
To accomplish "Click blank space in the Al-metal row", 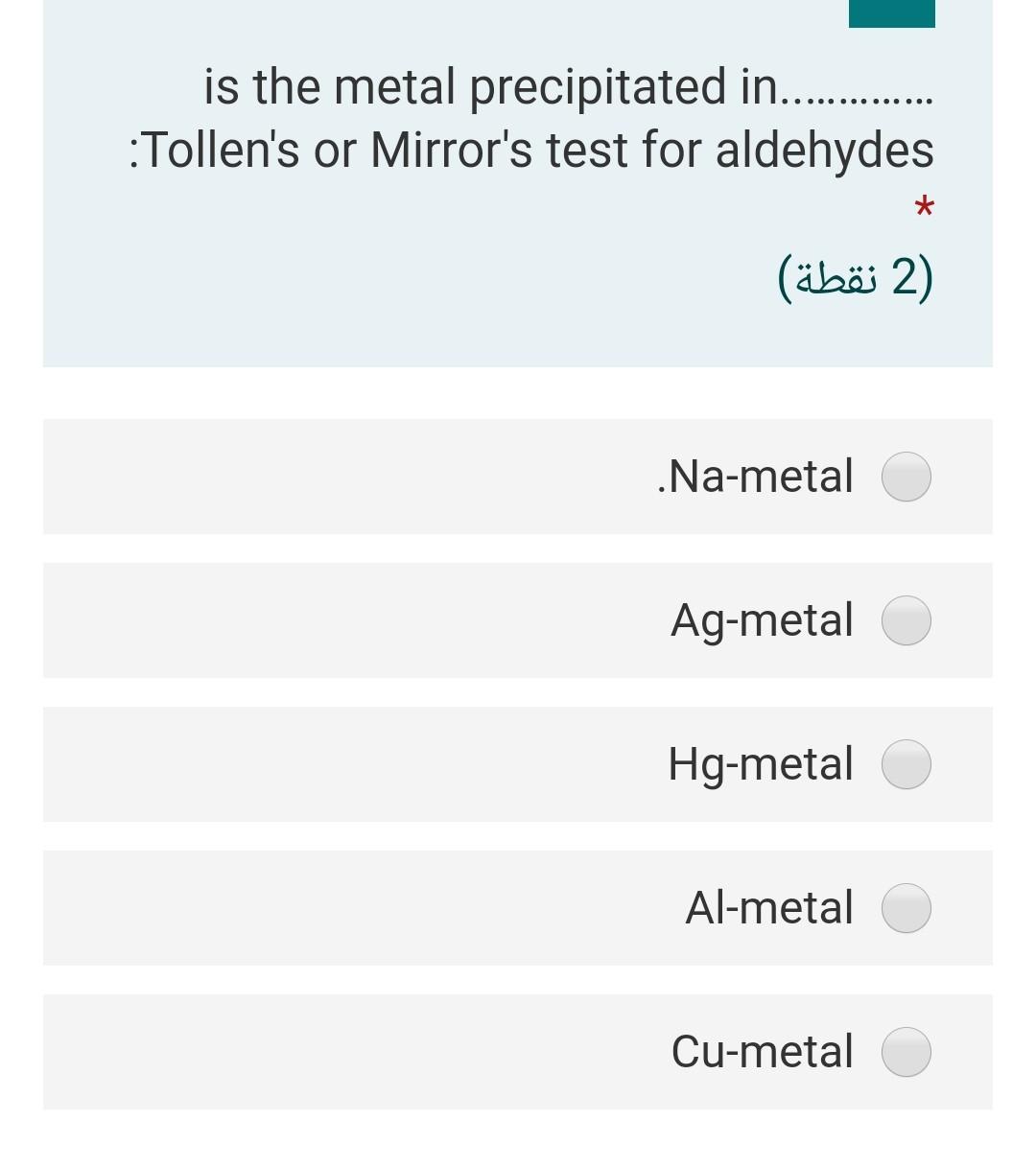I will point(336,908).
